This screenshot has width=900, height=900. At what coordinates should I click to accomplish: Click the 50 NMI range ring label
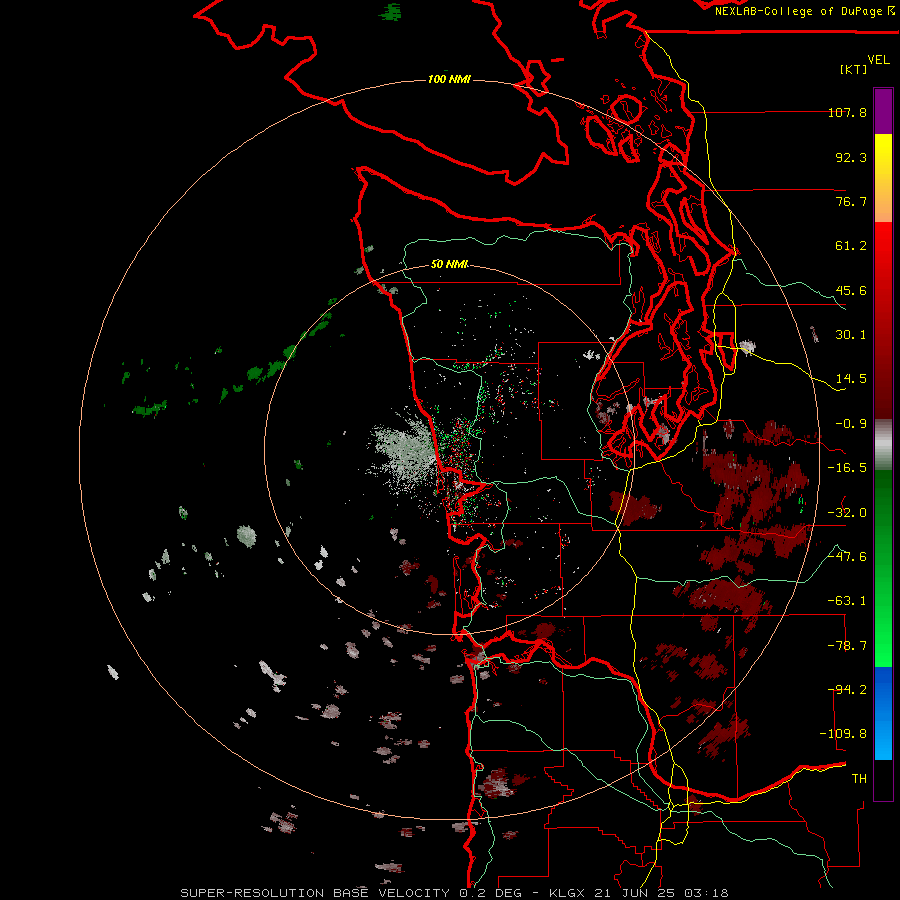click(x=449, y=264)
